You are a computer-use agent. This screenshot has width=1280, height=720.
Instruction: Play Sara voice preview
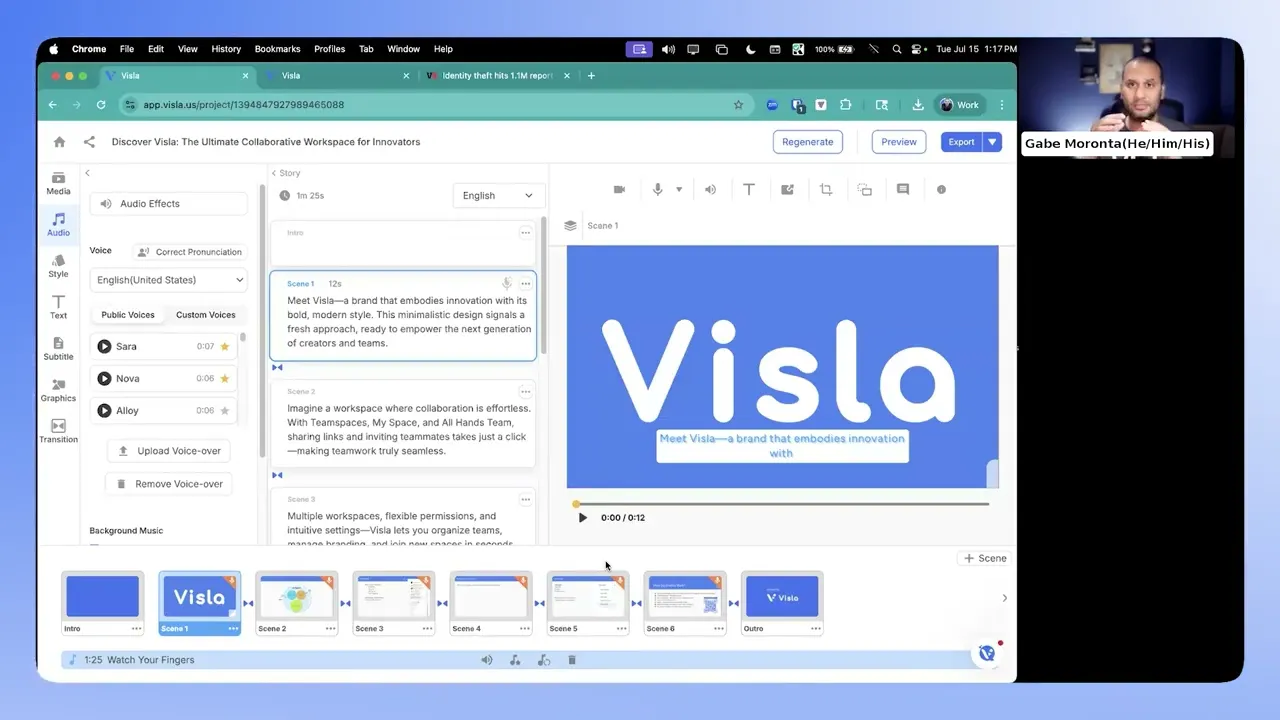click(x=104, y=346)
